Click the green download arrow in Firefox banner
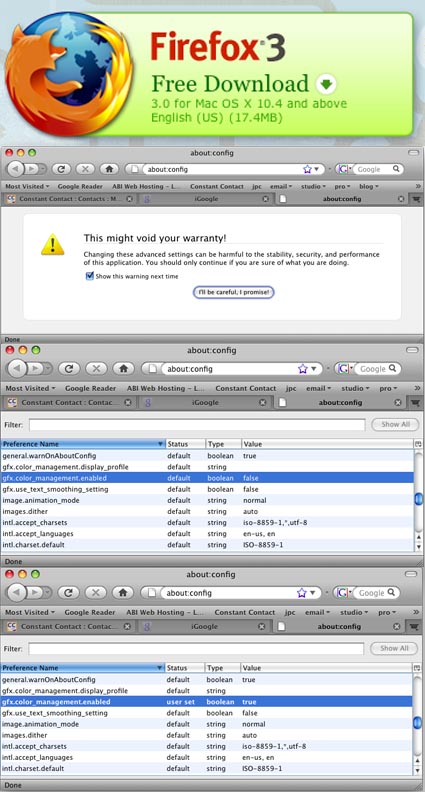The image size is (425, 792). (x=326, y=84)
